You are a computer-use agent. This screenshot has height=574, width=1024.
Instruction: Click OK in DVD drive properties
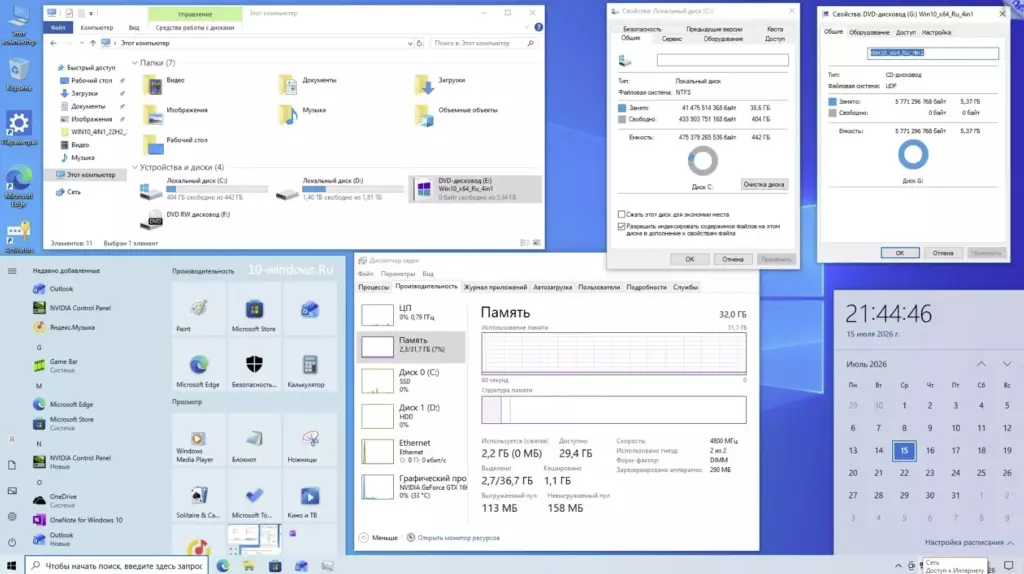[899, 253]
